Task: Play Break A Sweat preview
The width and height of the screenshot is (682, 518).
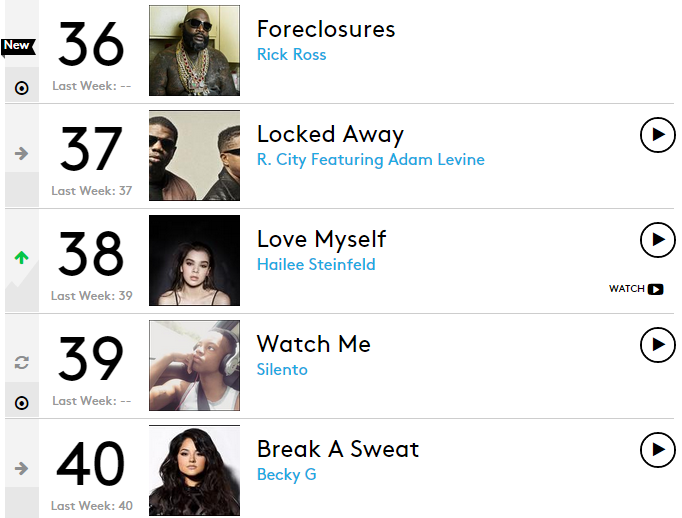Action: coord(657,449)
